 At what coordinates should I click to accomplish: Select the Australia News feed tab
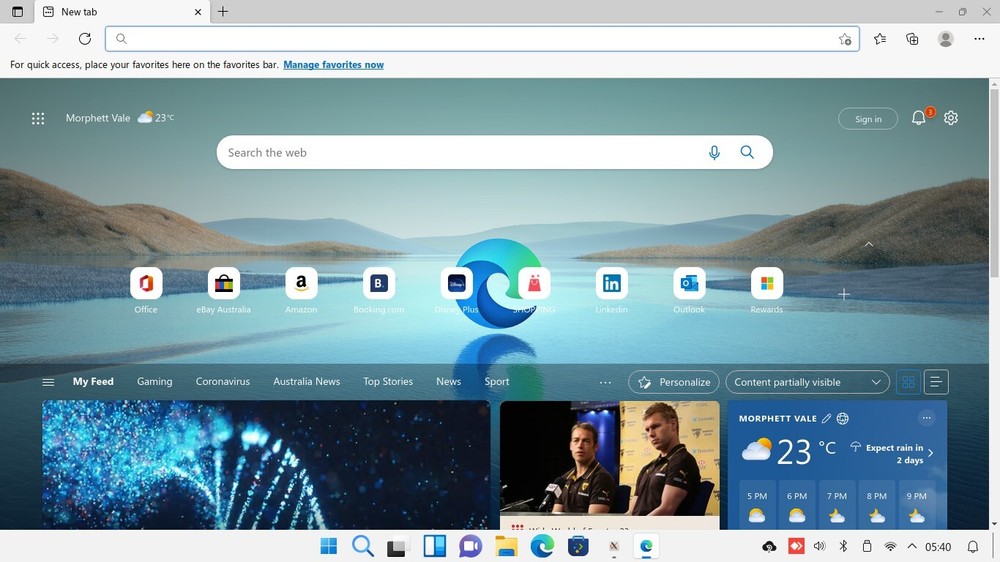pyautogui.click(x=306, y=382)
